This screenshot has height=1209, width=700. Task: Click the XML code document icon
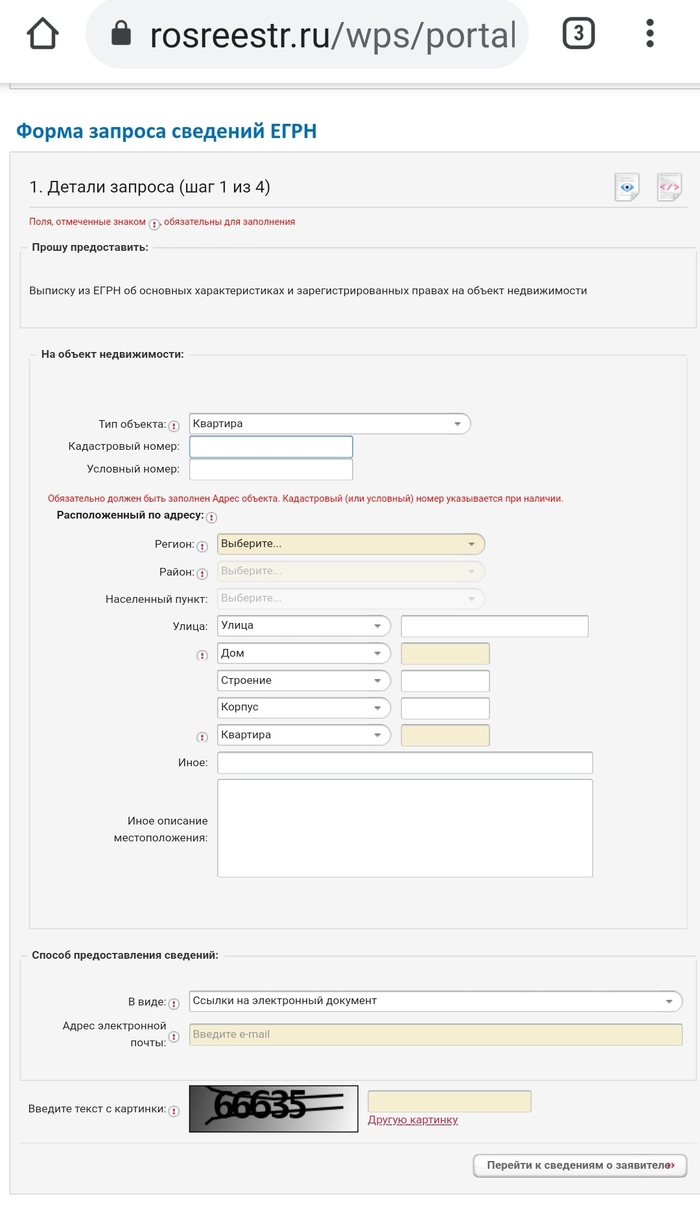(669, 187)
